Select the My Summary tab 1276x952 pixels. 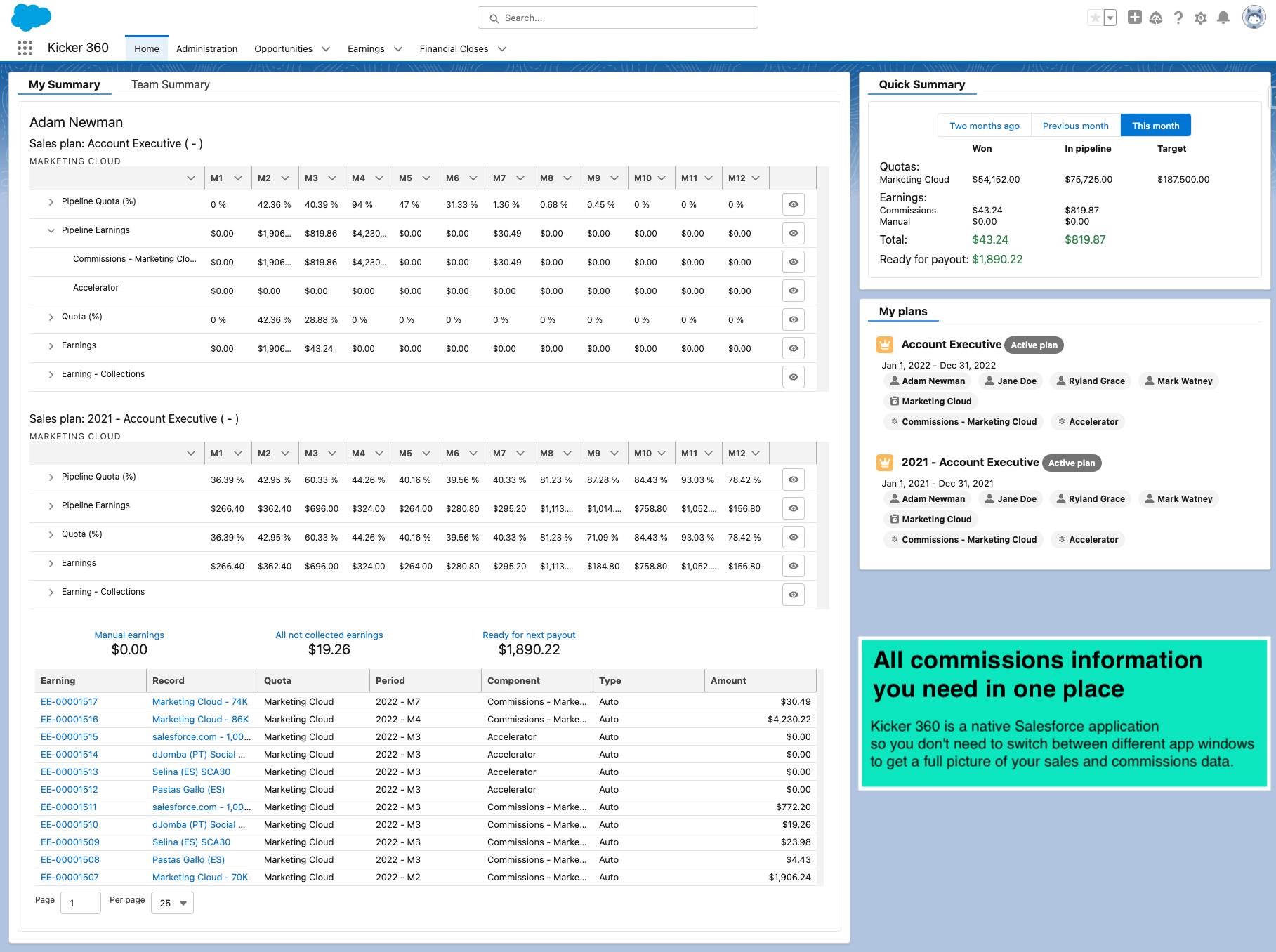coord(65,85)
